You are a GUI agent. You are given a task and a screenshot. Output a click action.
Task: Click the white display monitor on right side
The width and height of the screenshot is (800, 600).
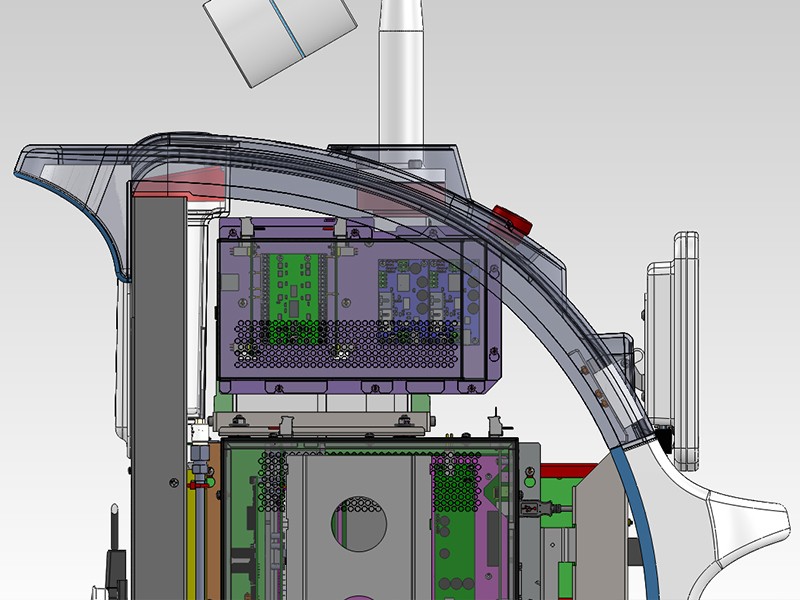pyautogui.click(x=672, y=351)
